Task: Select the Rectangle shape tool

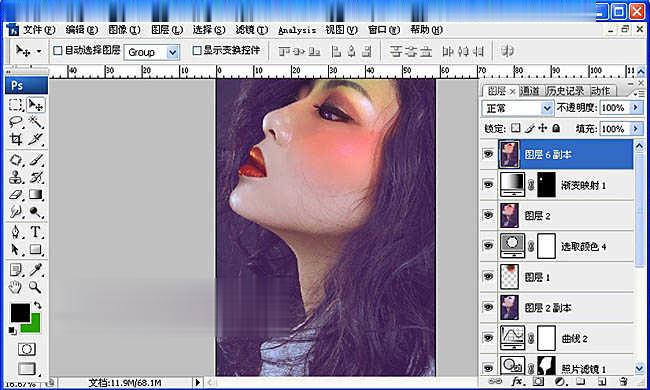Action: coord(36,249)
